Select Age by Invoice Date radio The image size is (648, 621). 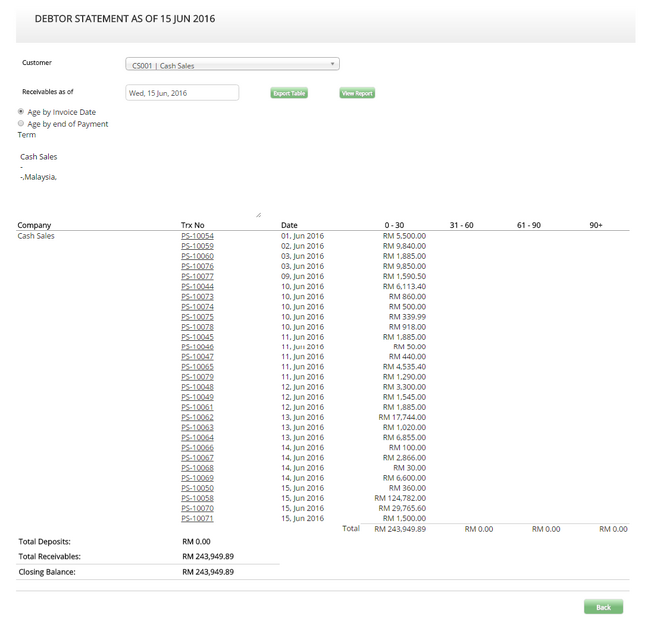pos(21,112)
